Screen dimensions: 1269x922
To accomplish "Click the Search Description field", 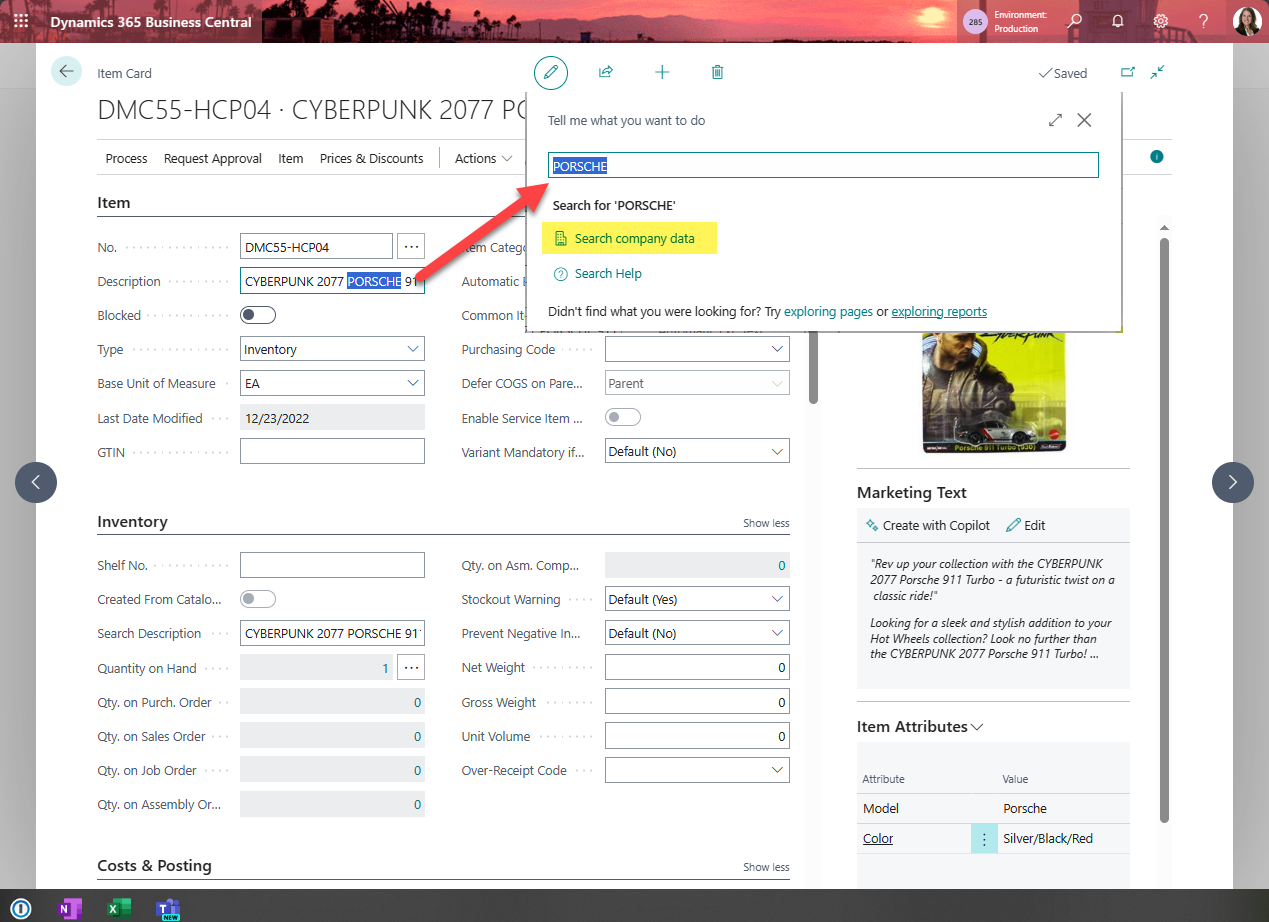I will tap(332, 633).
